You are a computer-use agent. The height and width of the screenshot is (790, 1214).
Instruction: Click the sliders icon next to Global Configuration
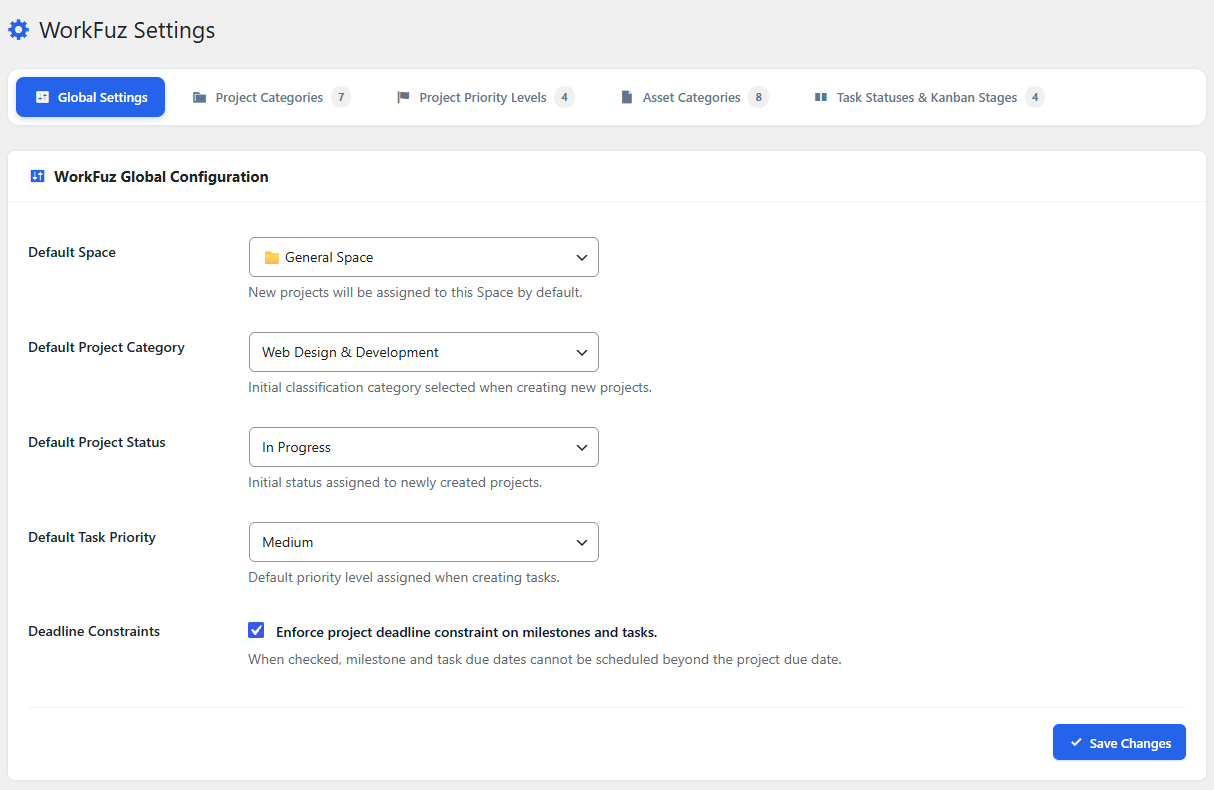(38, 176)
